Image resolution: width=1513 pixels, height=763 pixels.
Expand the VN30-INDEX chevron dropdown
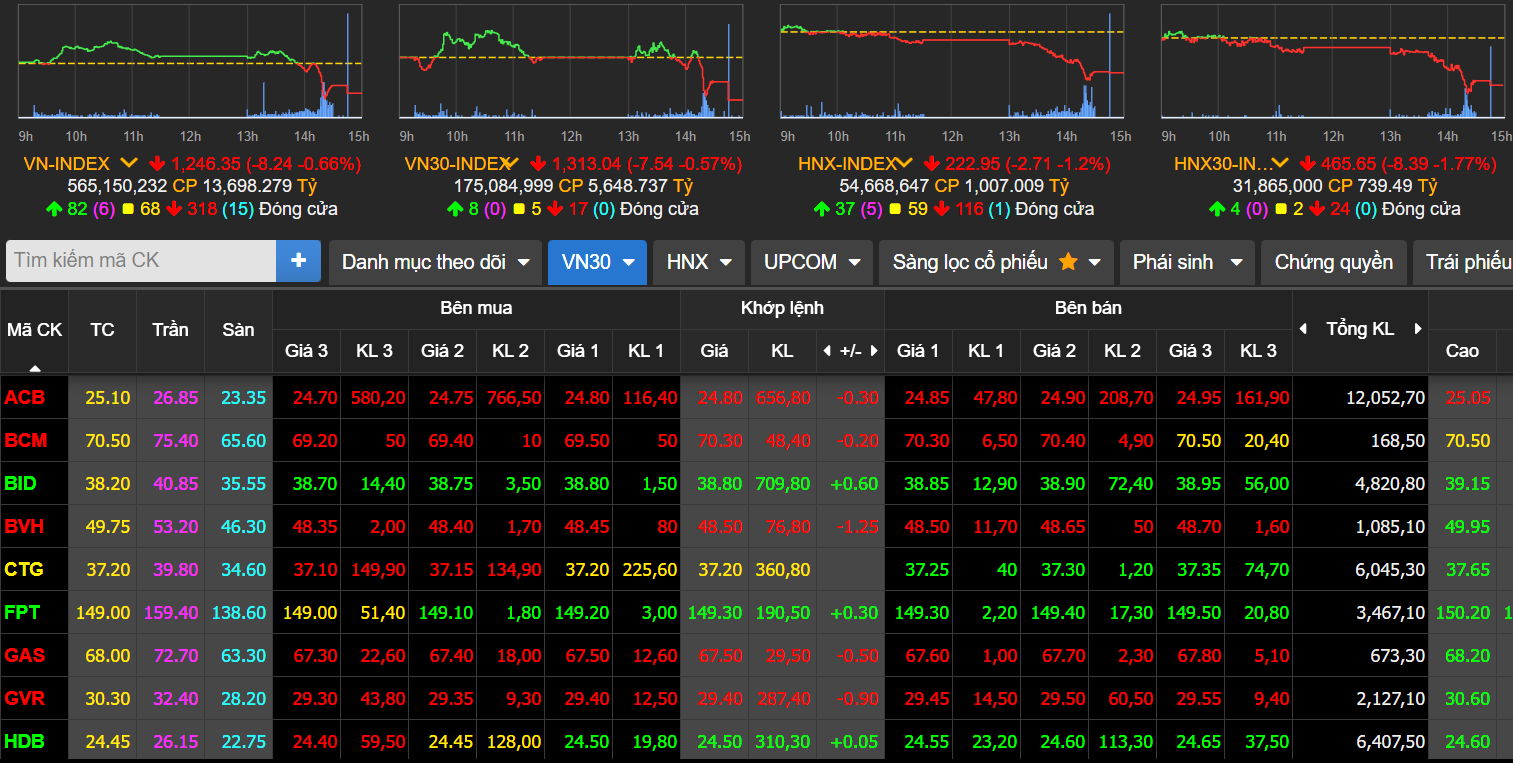[x=510, y=163]
